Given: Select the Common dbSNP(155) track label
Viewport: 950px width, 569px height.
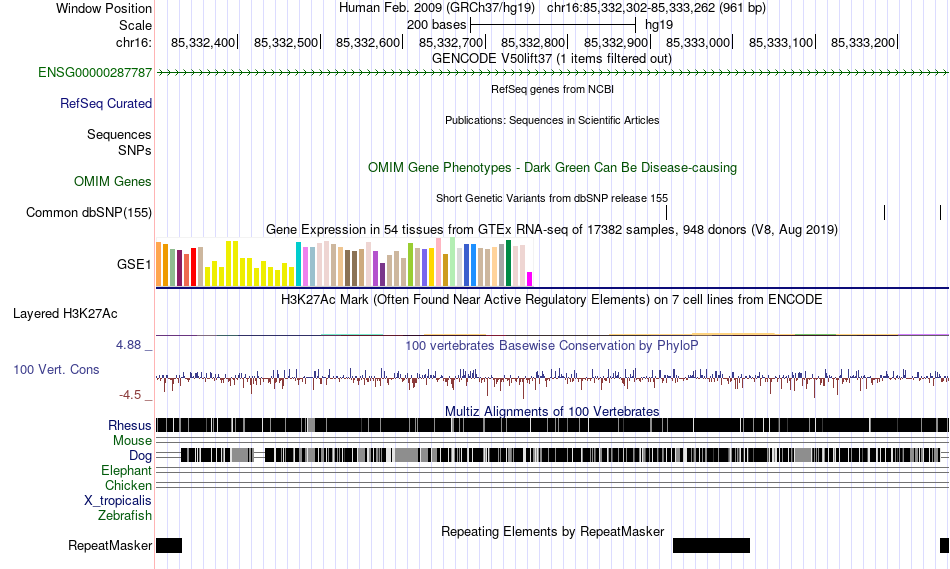Looking at the screenshot, I should coord(88,213).
